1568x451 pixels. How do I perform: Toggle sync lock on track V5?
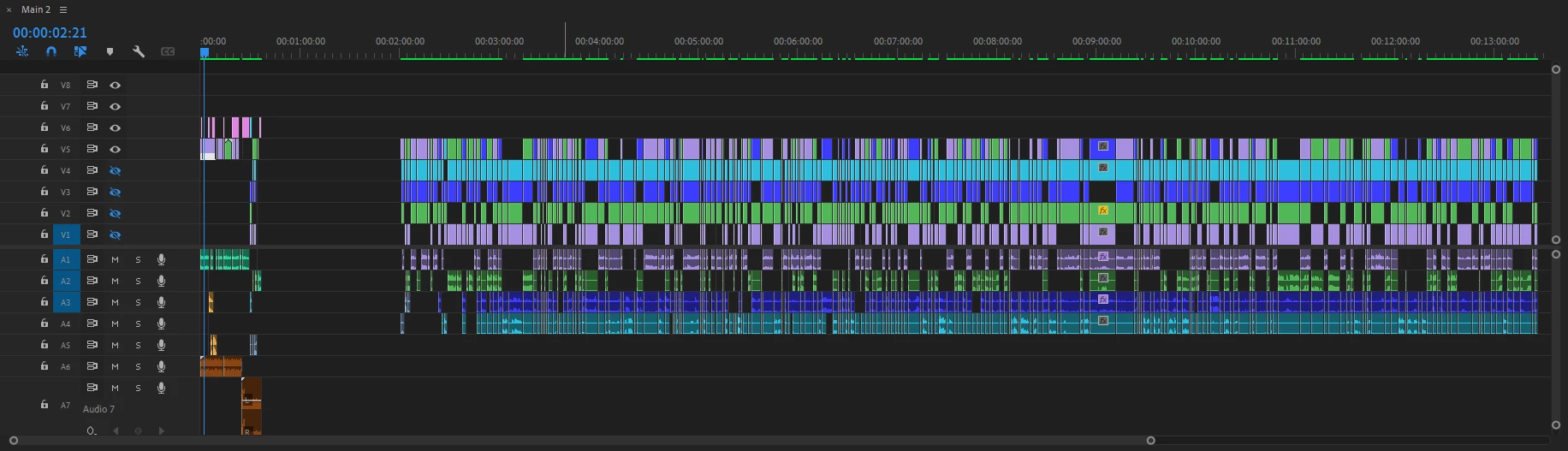coord(92,149)
